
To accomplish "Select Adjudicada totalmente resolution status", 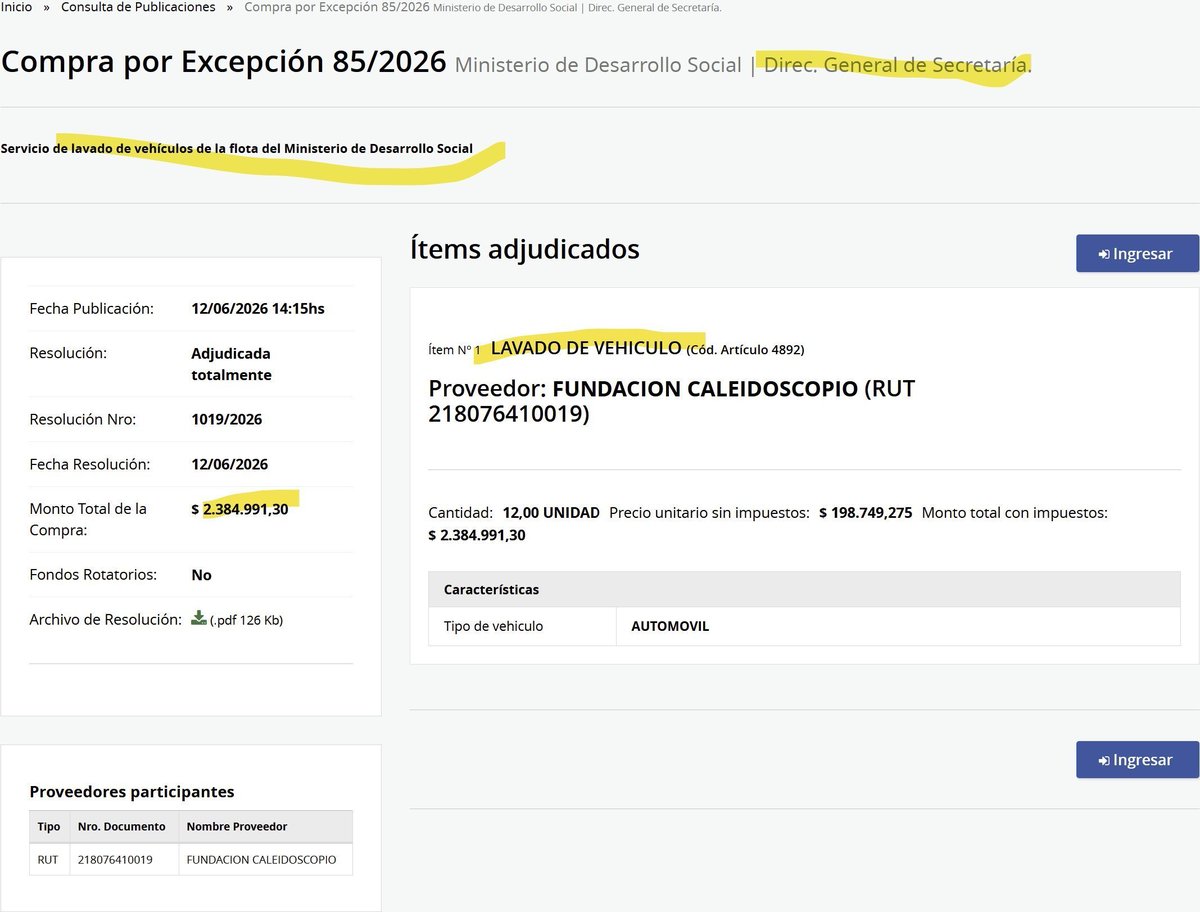I will [231, 364].
